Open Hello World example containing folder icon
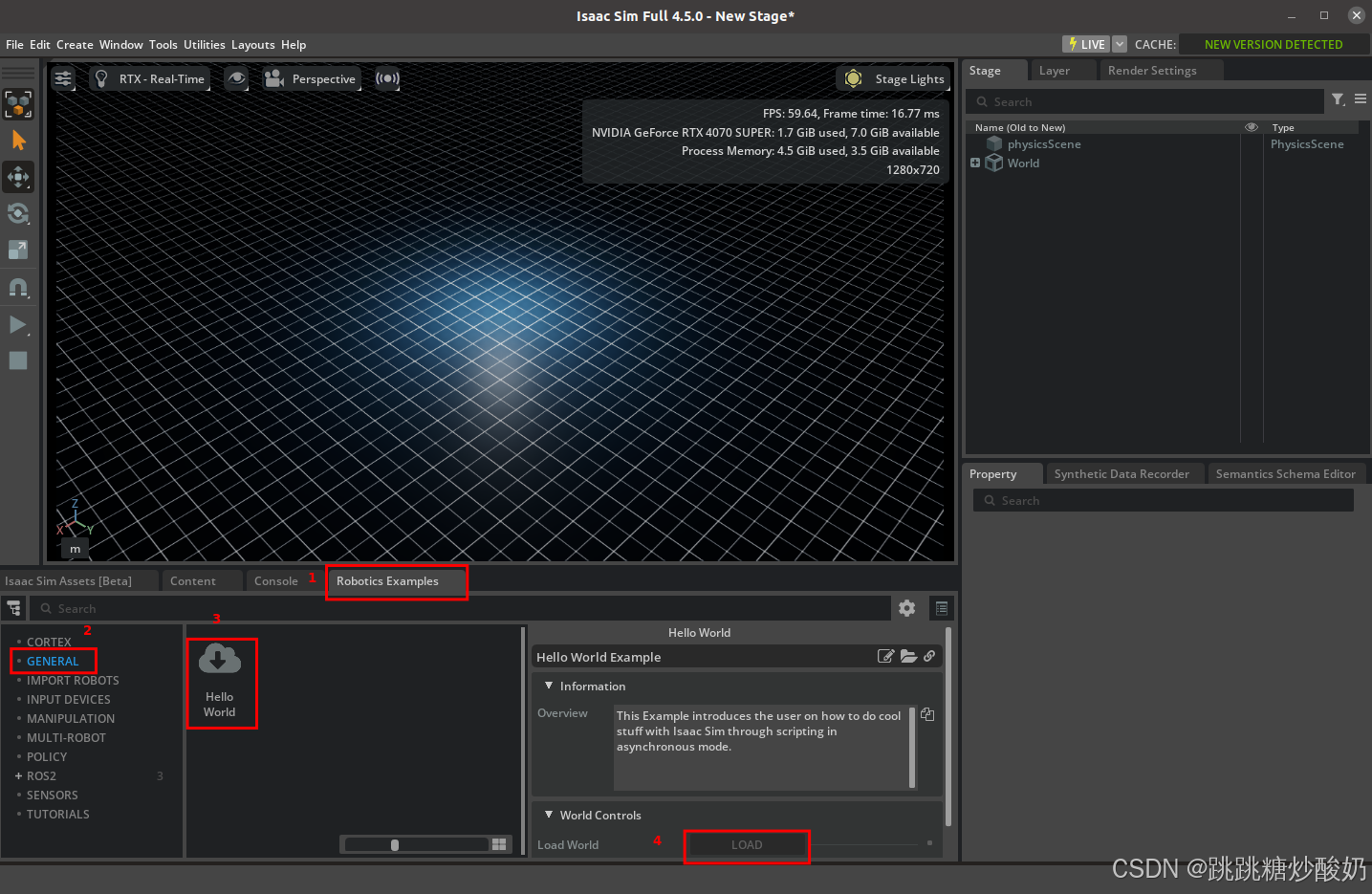Image resolution: width=1372 pixels, height=894 pixels. point(908,656)
